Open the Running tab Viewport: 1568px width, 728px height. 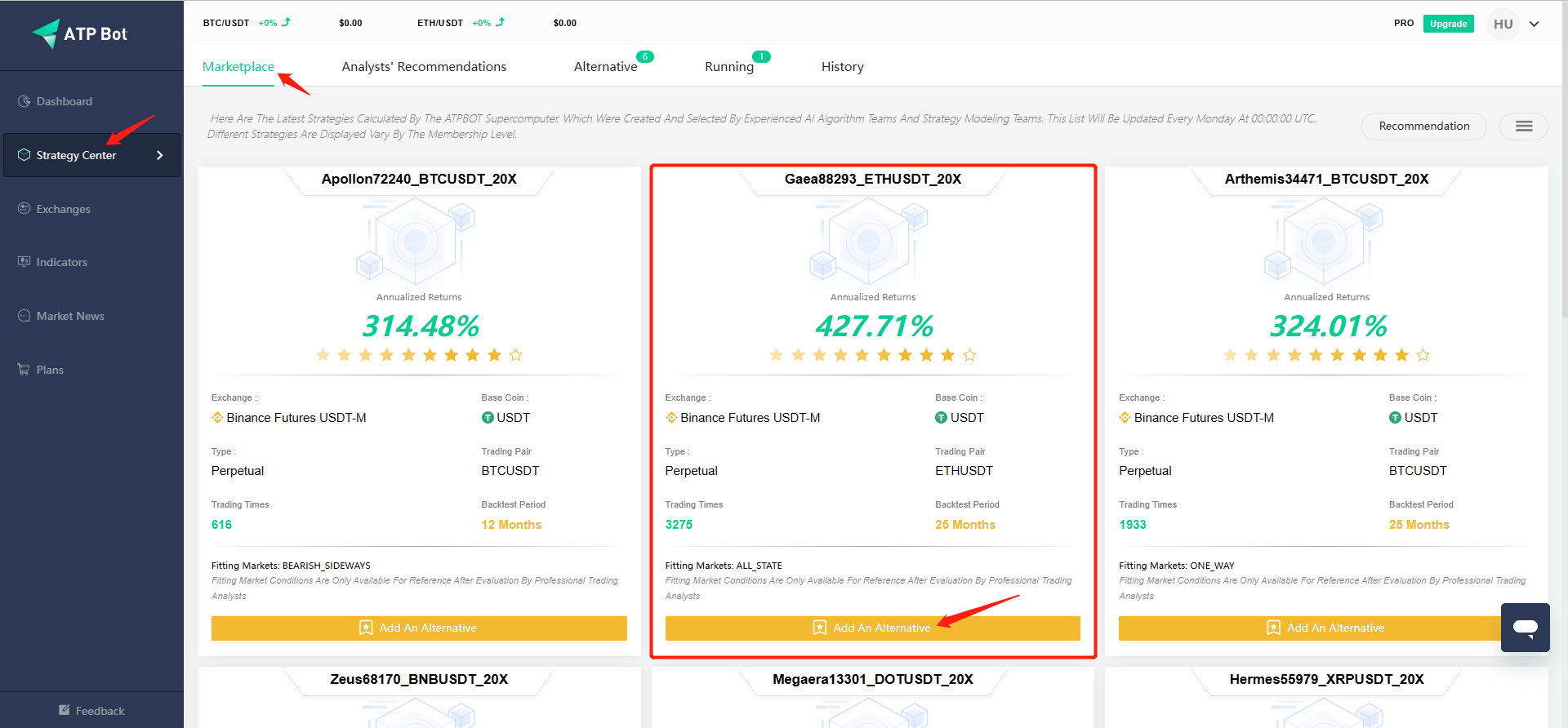coord(729,67)
